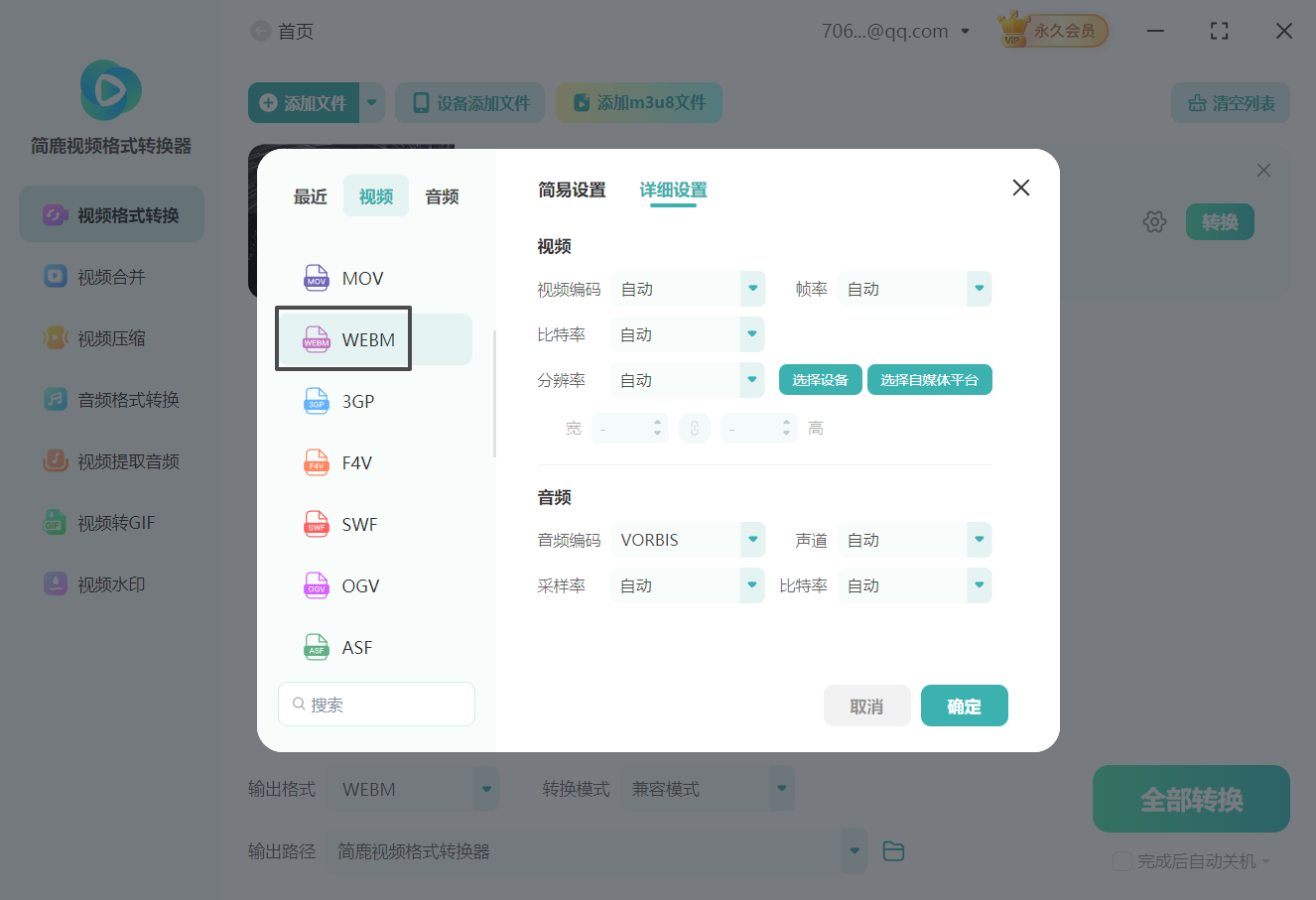Switch to the 简易设置 tab
This screenshot has width=1316, height=900.
(572, 190)
